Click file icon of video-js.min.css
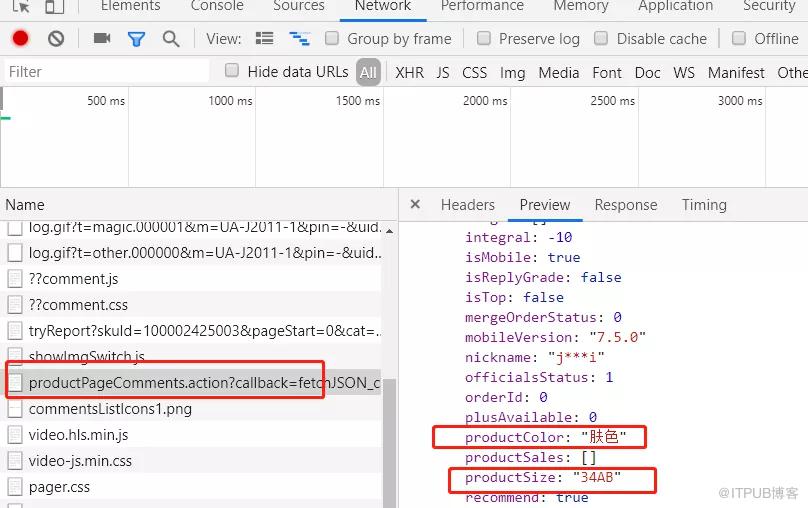This screenshot has height=508, width=808. (15, 461)
